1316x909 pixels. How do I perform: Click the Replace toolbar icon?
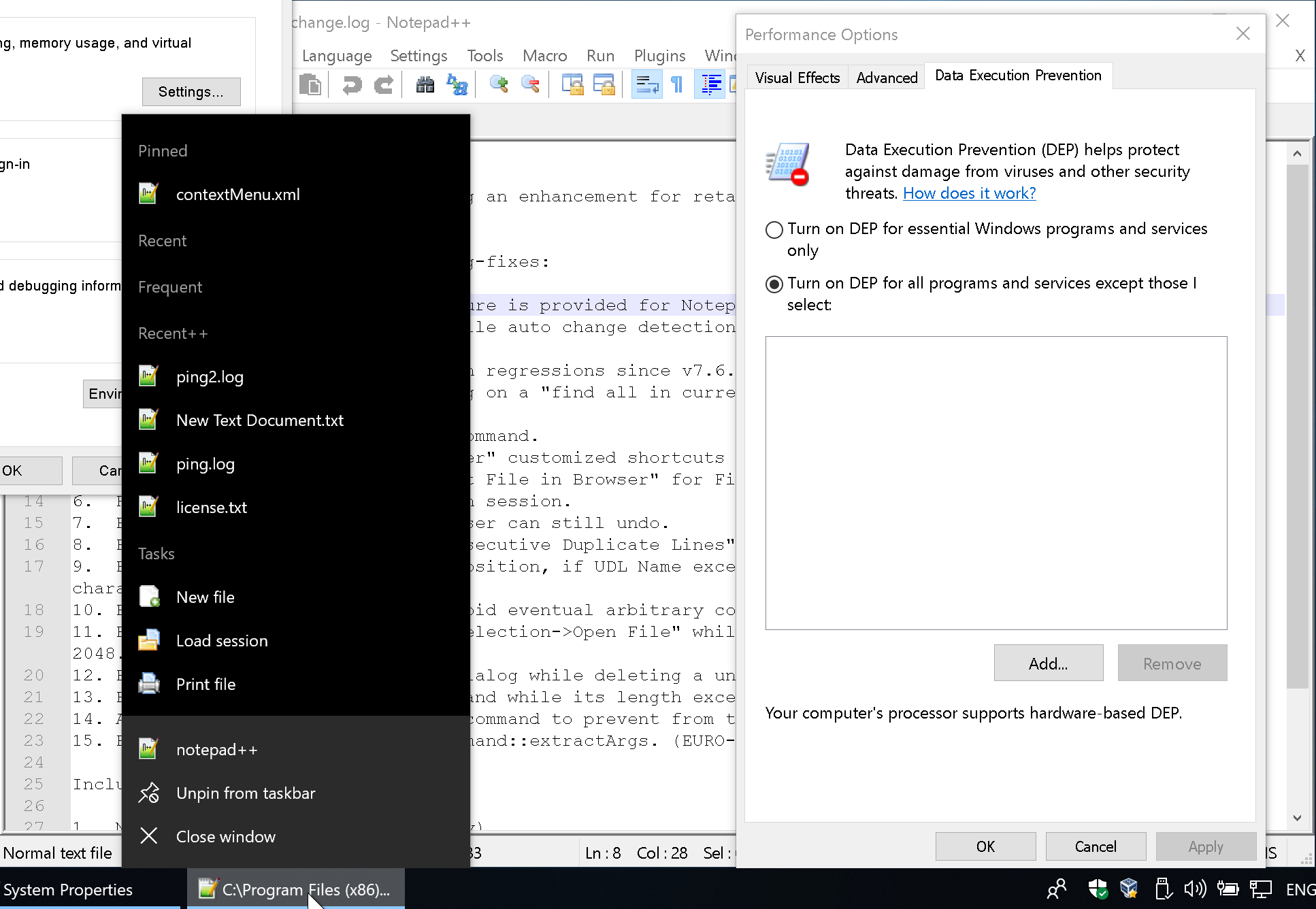pyautogui.click(x=457, y=85)
